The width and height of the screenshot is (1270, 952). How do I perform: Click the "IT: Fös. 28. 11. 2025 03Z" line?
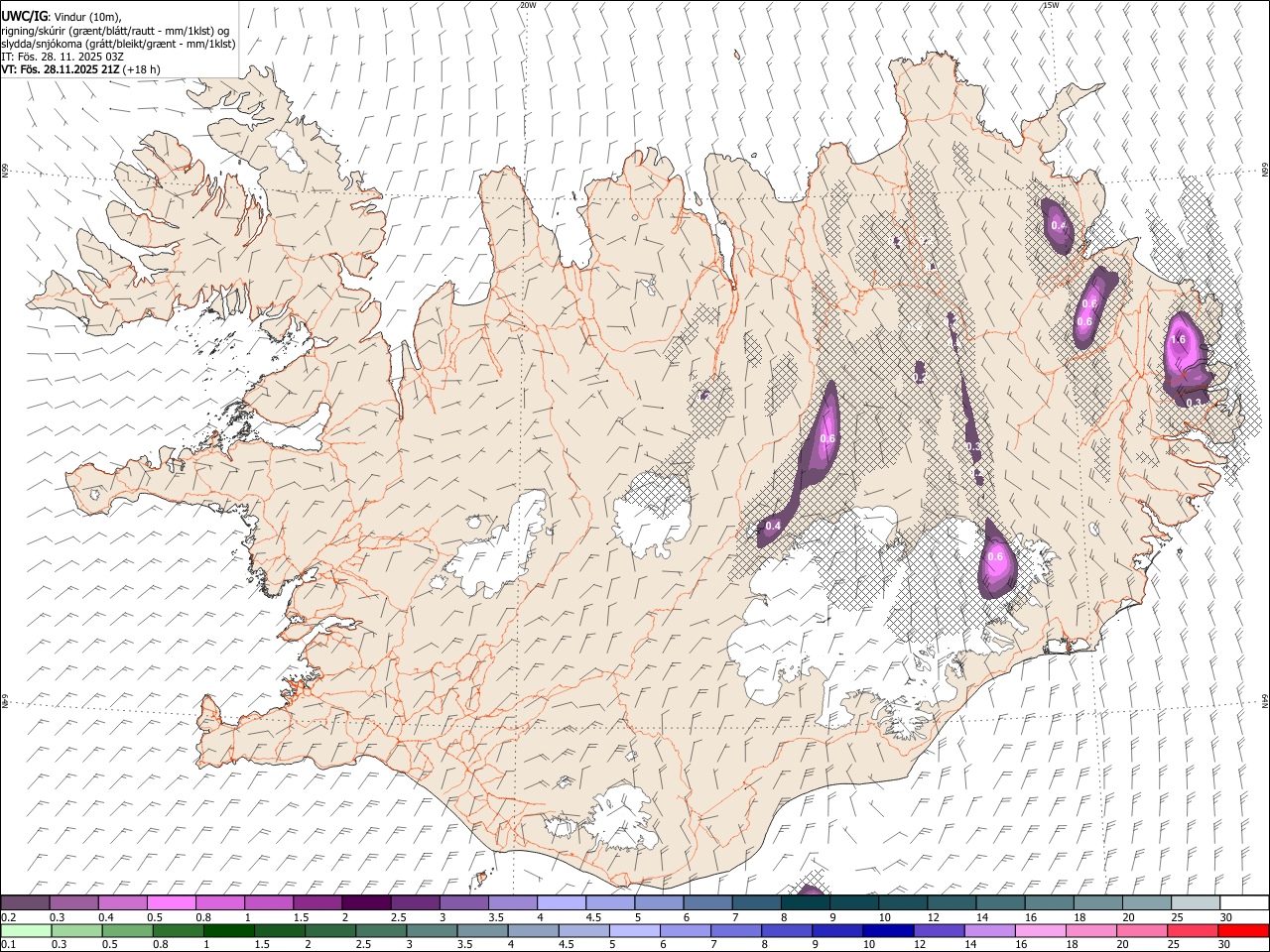63,57
